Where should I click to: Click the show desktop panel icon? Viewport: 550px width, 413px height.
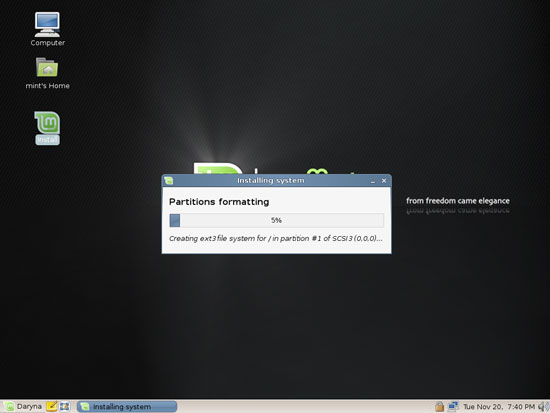point(65,406)
